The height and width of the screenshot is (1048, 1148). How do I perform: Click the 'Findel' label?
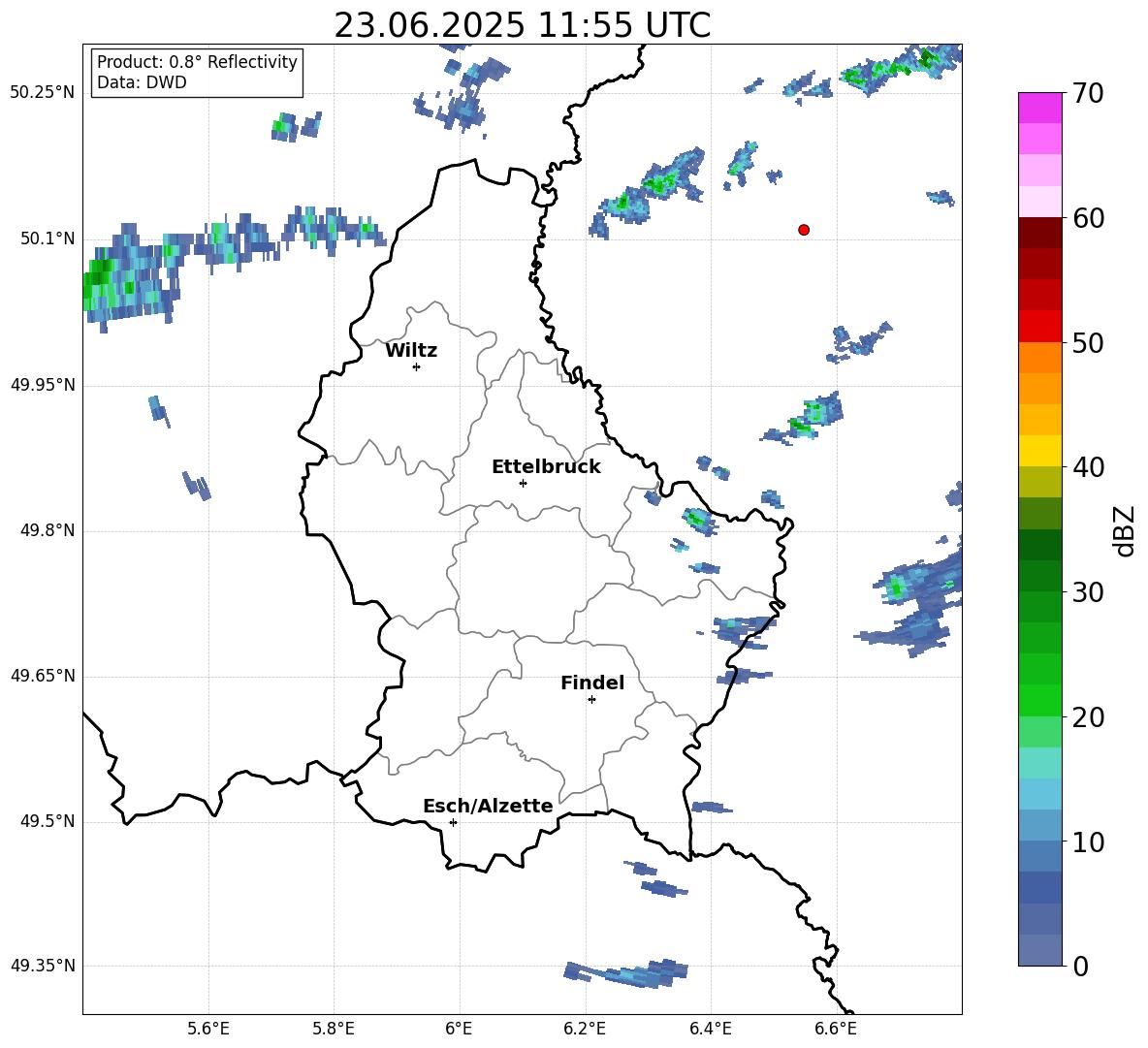point(592,683)
